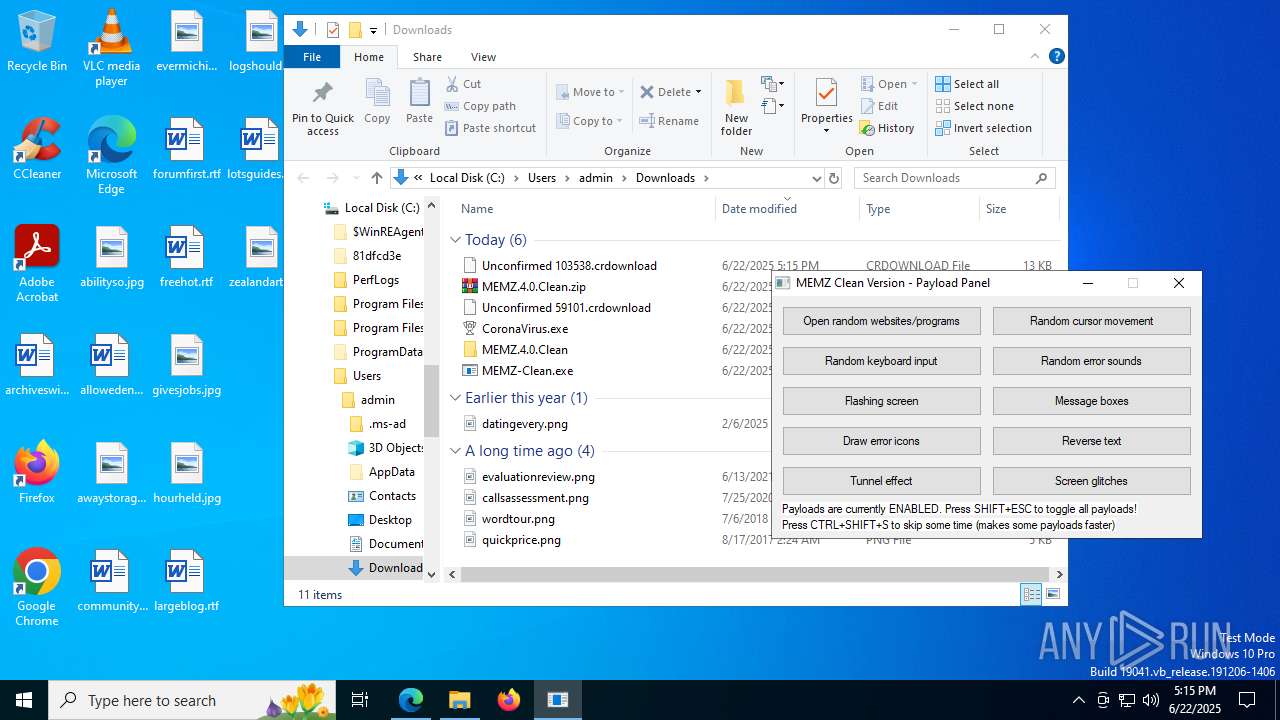Click Select none in ribbon

tap(974, 106)
